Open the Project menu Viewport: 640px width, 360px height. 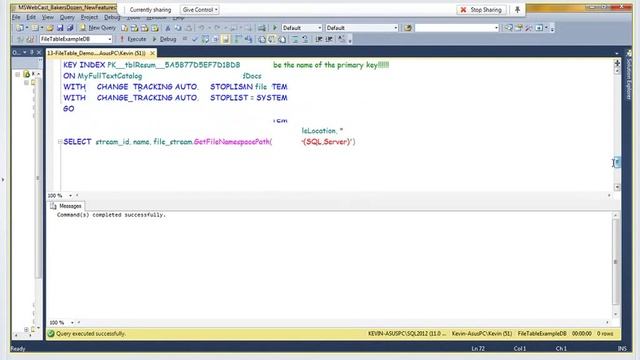point(89,17)
